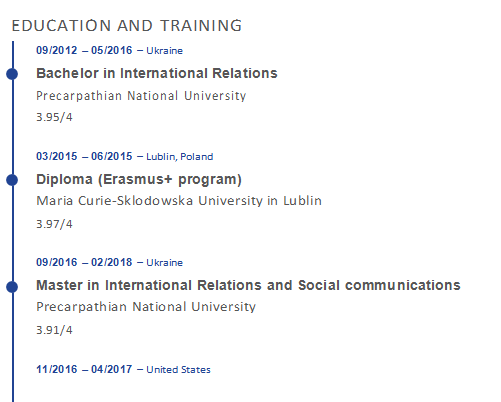Click Maria Curie-Sklodowska University in Lublin

179,201
